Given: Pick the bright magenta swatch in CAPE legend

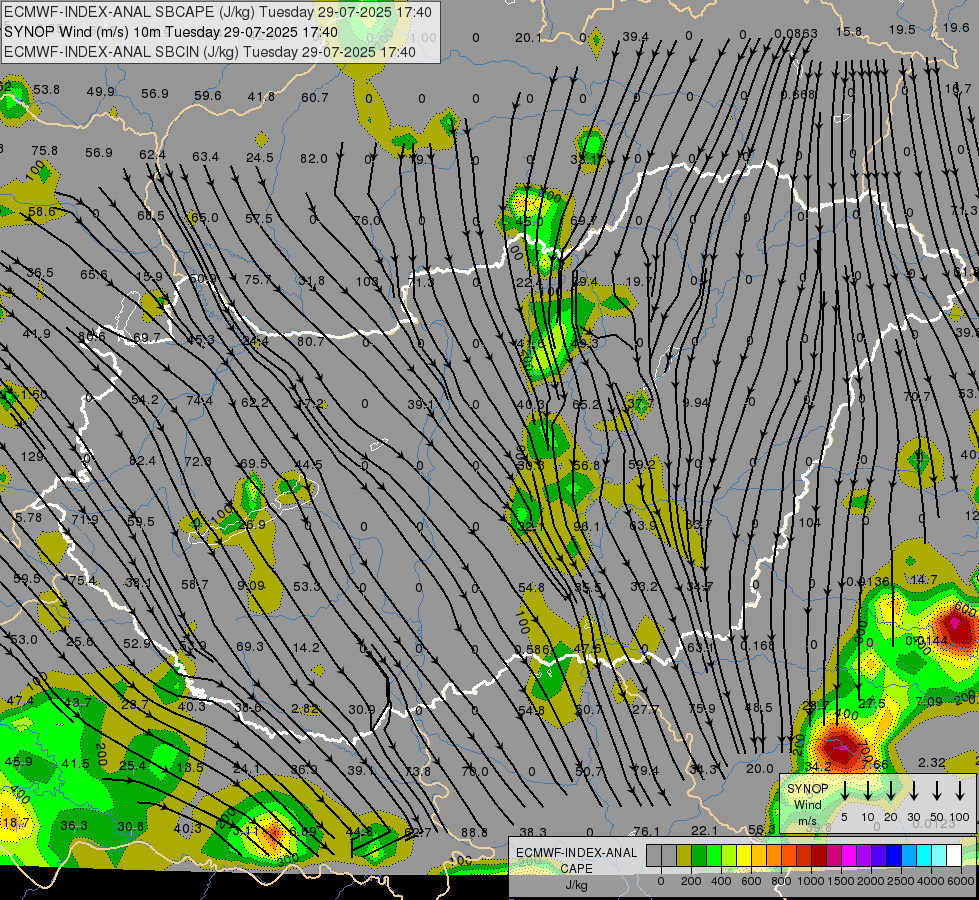Looking at the screenshot, I should pos(849,856).
